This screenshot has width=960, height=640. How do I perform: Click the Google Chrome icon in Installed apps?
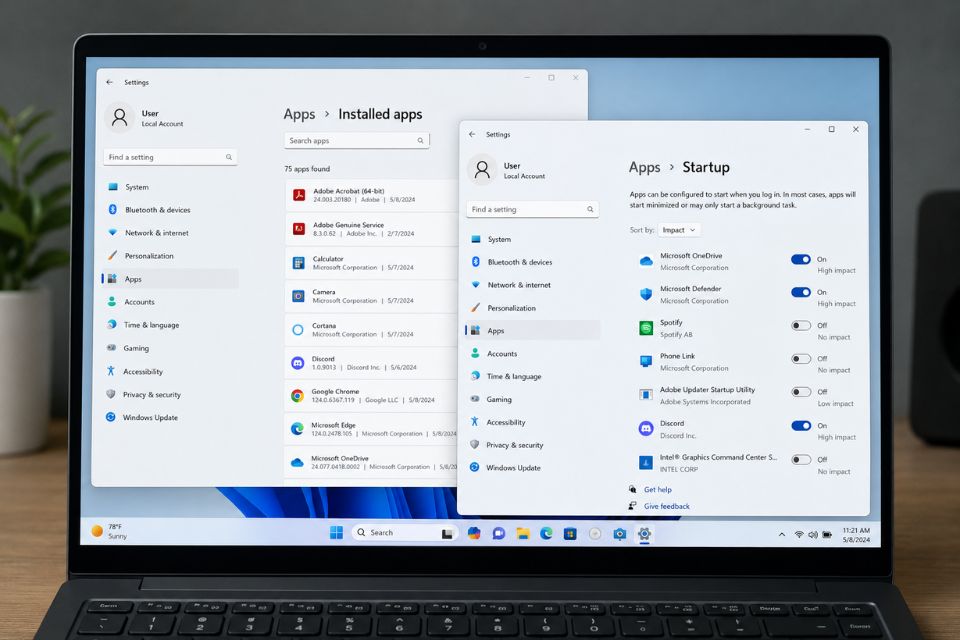[297, 396]
